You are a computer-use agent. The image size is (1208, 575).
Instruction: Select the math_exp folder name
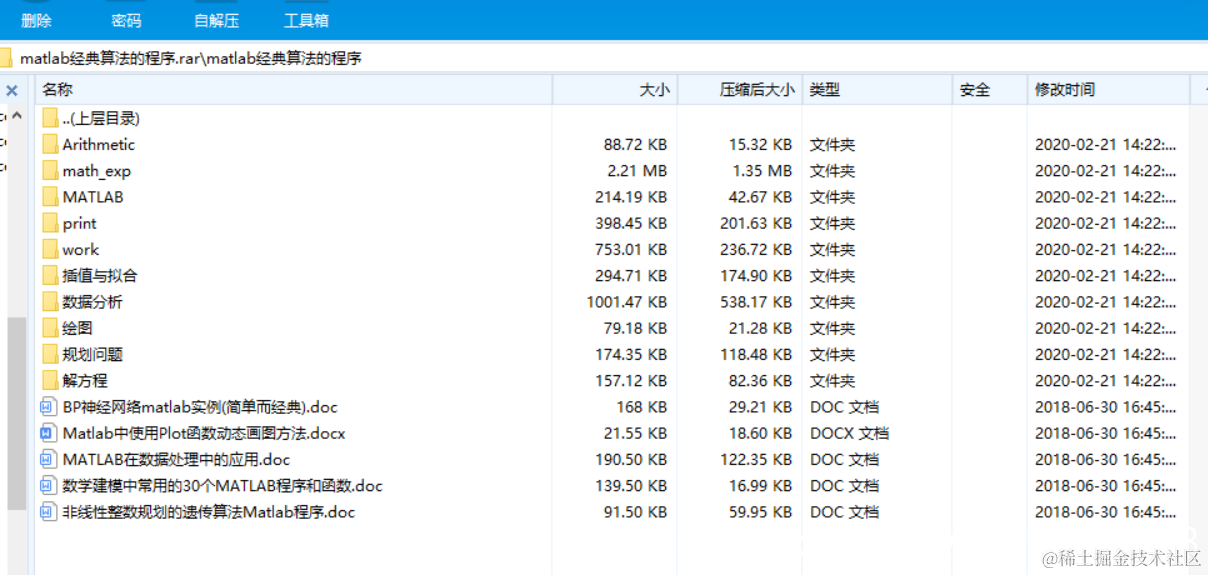(x=96, y=171)
